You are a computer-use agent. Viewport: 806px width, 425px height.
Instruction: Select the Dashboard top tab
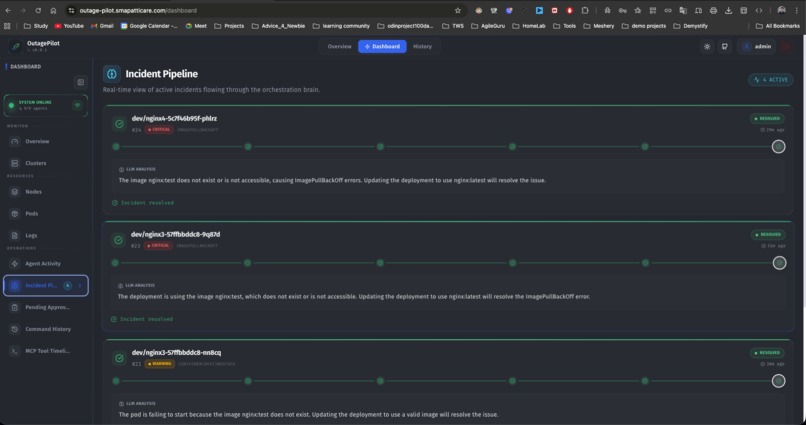point(382,46)
